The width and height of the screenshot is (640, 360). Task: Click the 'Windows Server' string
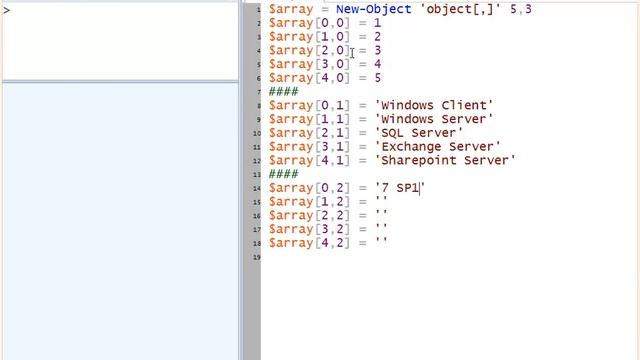point(434,119)
